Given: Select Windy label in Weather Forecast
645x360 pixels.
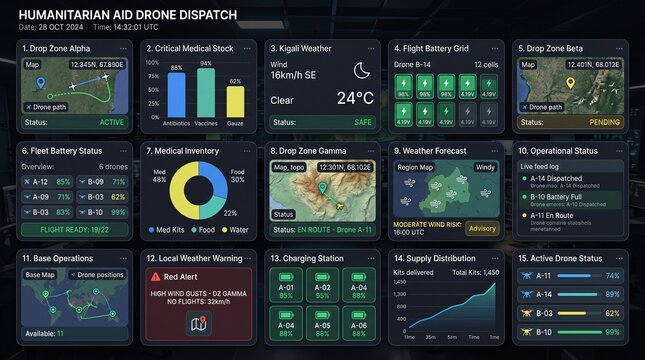Looking at the screenshot, I should pos(485,167).
